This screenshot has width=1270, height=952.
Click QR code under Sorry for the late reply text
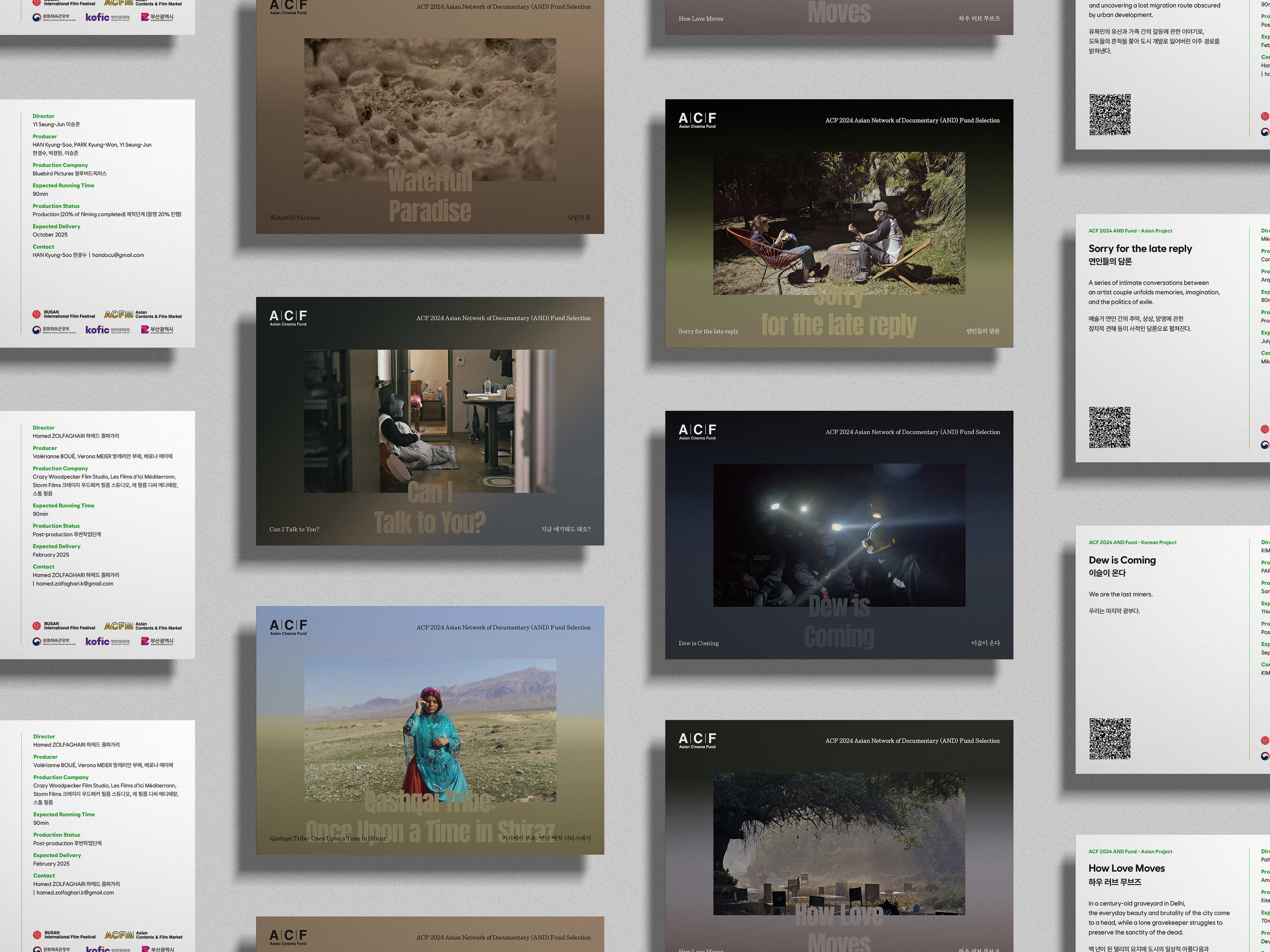pyautogui.click(x=1109, y=427)
